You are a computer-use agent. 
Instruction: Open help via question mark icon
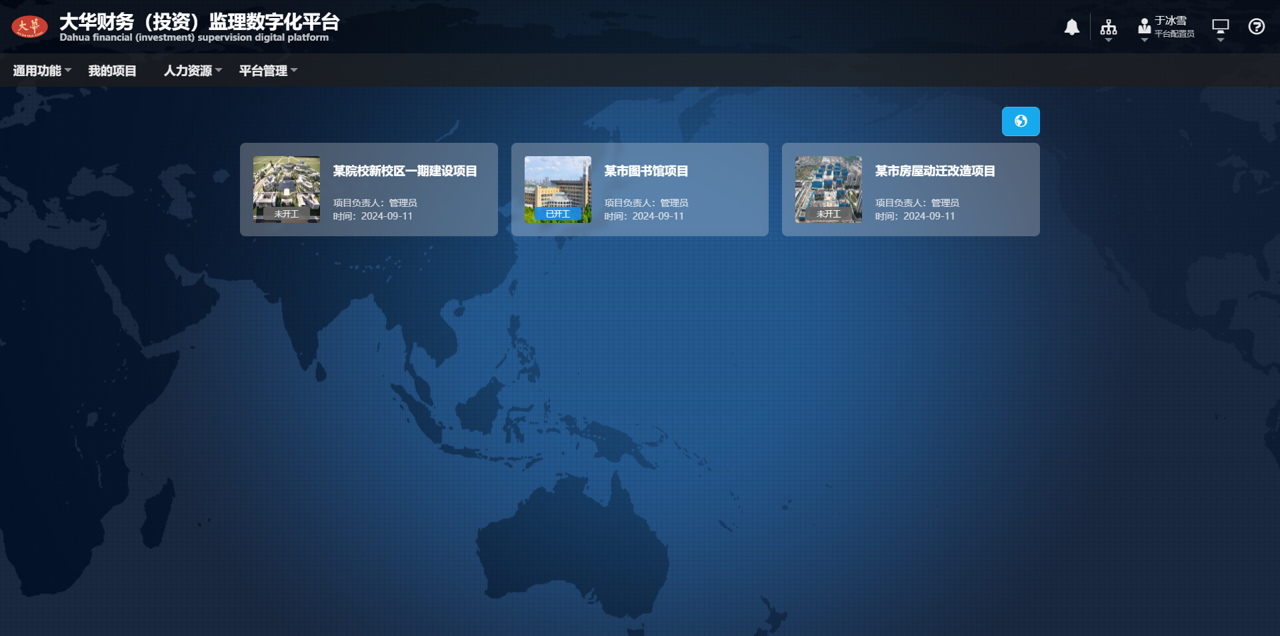pyautogui.click(x=1257, y=27)
